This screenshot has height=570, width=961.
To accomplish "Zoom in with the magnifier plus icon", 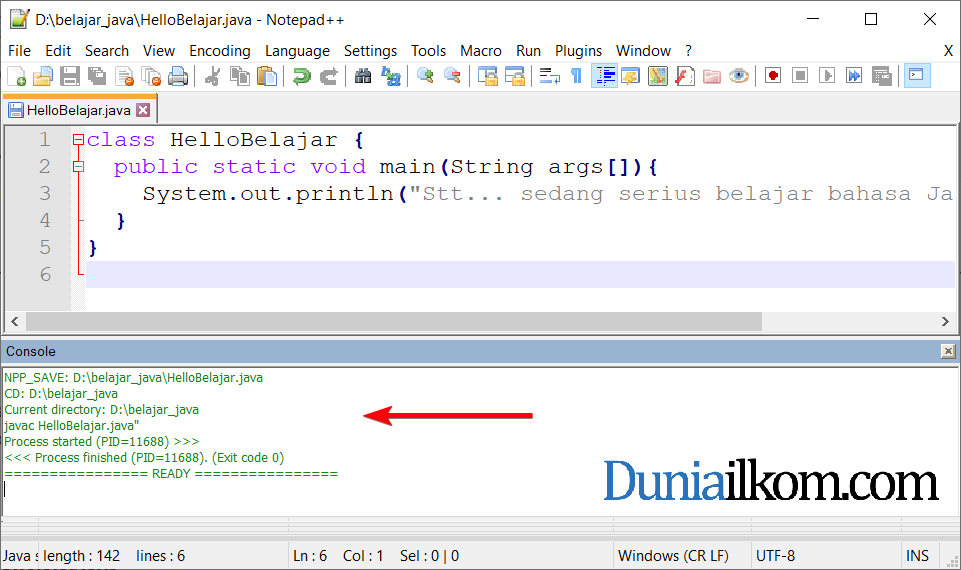I will [x=425, y=76].
